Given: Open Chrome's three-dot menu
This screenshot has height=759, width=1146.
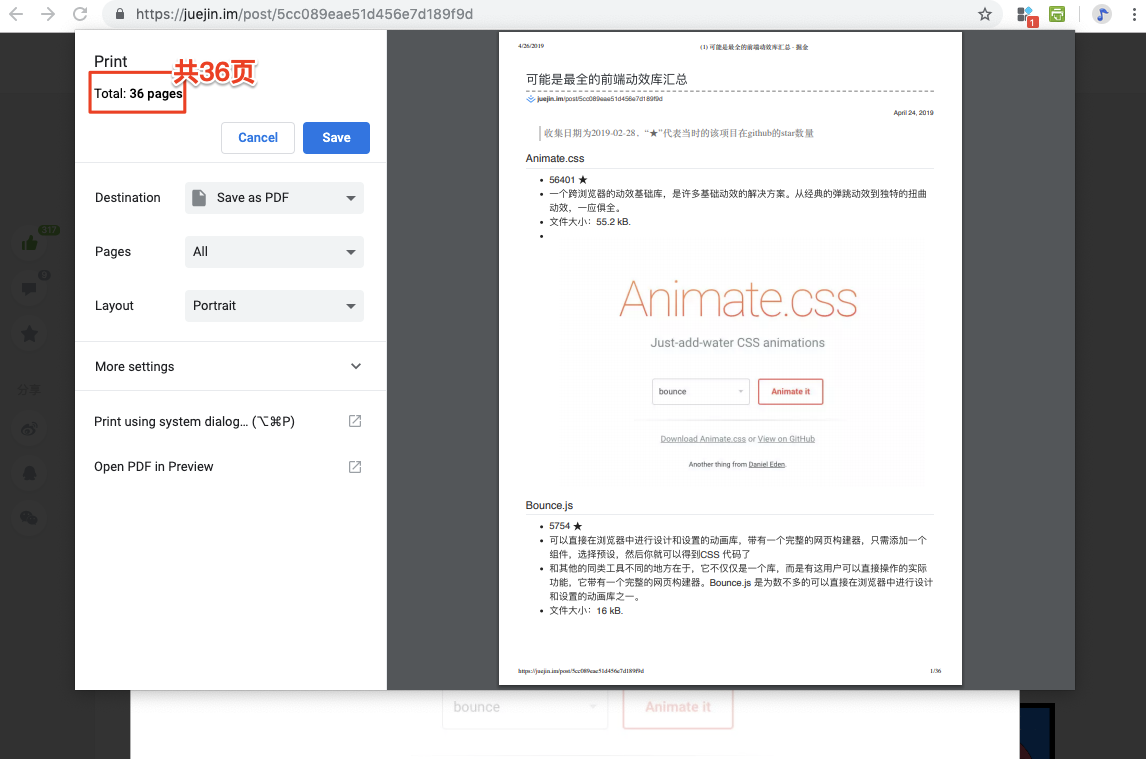Looking at the screenshot, I should coord(1133,14).
